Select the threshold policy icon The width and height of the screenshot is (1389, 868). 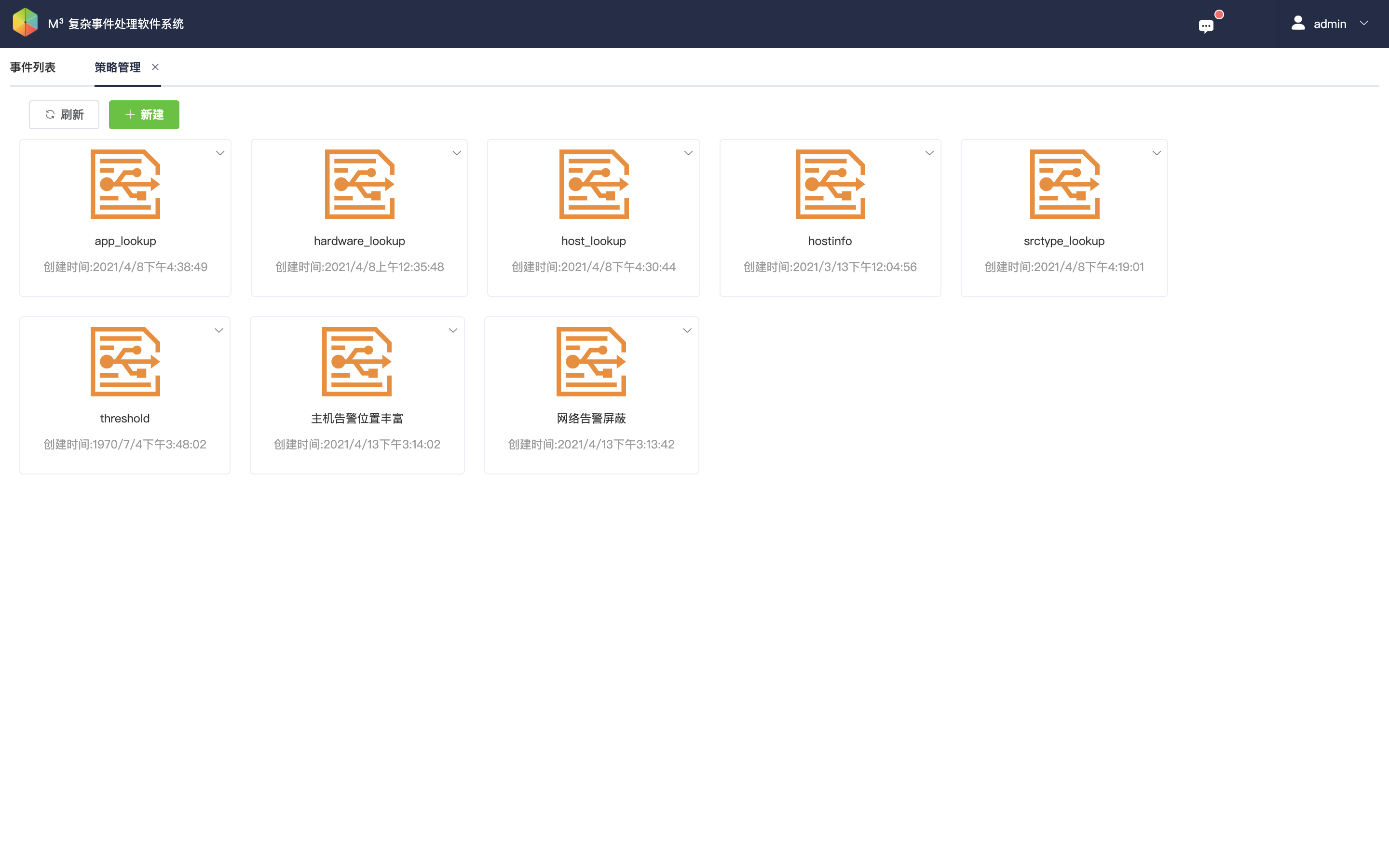pos(125,361)
